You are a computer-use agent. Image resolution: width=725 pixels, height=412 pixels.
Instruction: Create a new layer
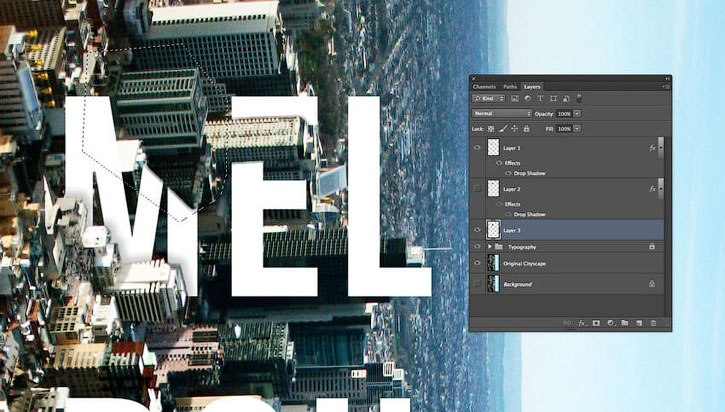pyautogui.click(x=639, y=323)
